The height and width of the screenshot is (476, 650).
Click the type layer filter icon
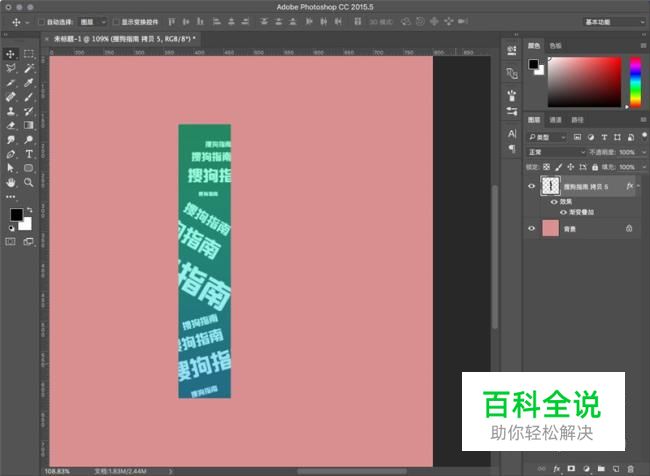tap(604, 137)
